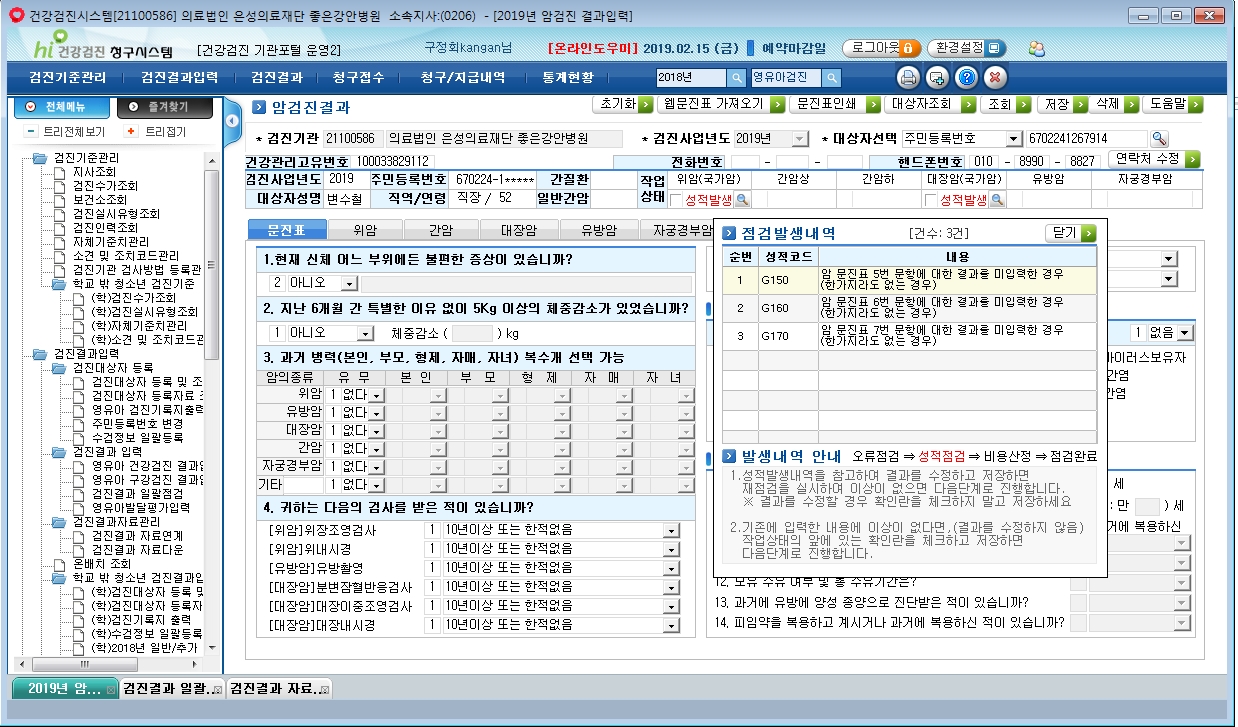Screen dimensions: 1238x727
Task: Open the question 1 아니오 answer dropdown
Action: click(x=349, y=284)
